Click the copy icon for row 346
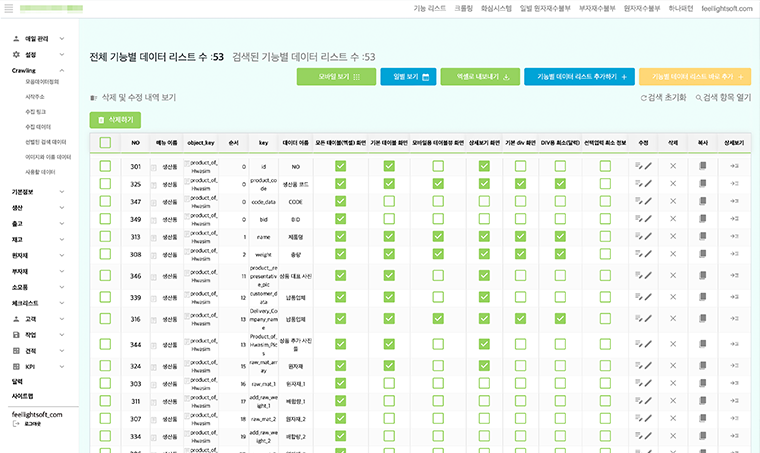This screenshot has width=760, height=453. click(703, 275)
